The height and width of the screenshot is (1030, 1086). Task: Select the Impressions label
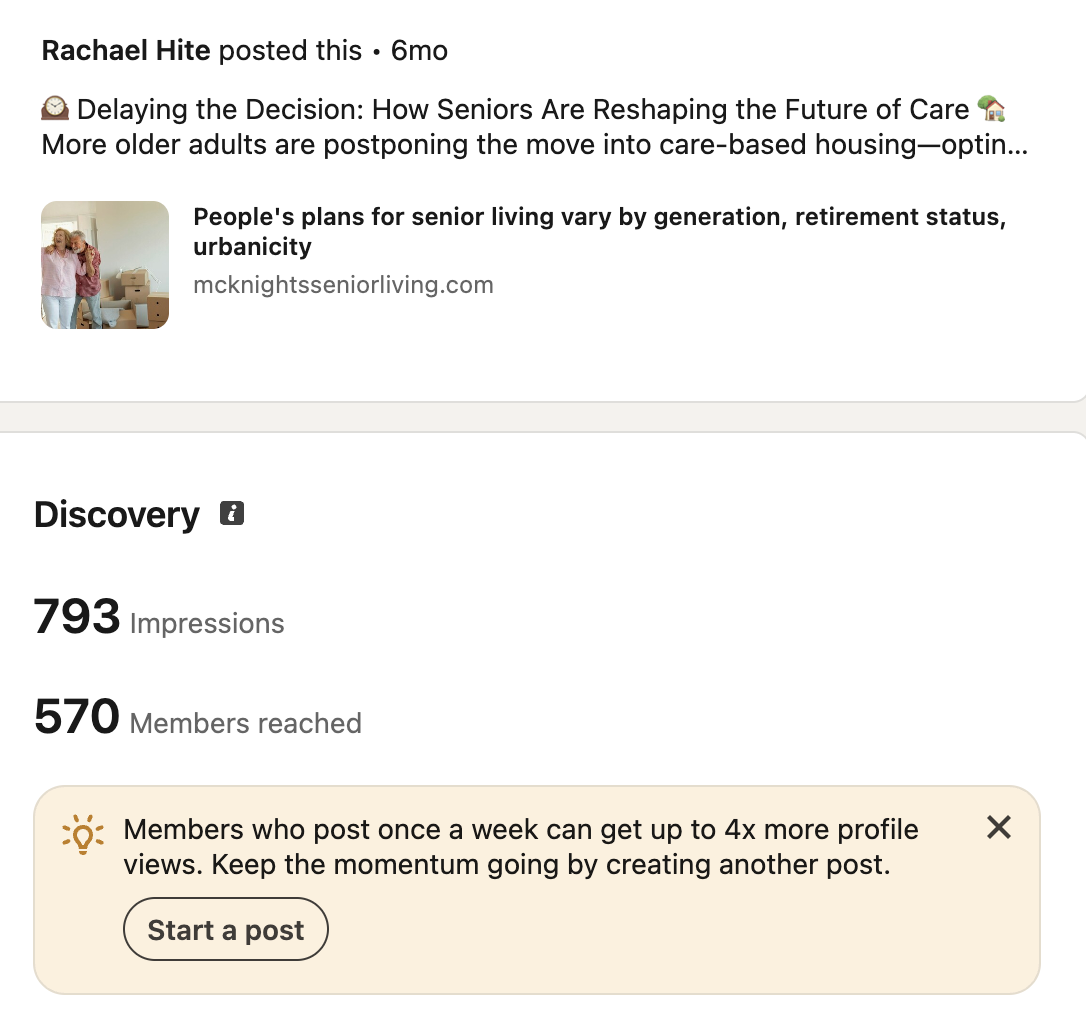(207, 624)
